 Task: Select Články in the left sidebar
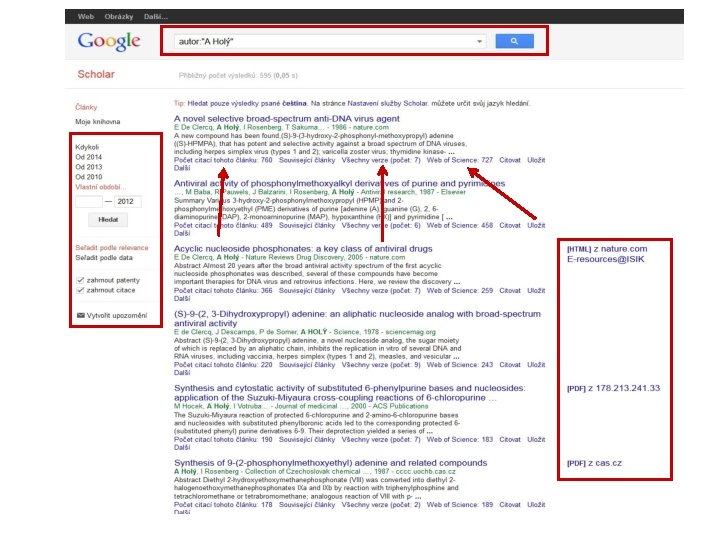(86, 107)
